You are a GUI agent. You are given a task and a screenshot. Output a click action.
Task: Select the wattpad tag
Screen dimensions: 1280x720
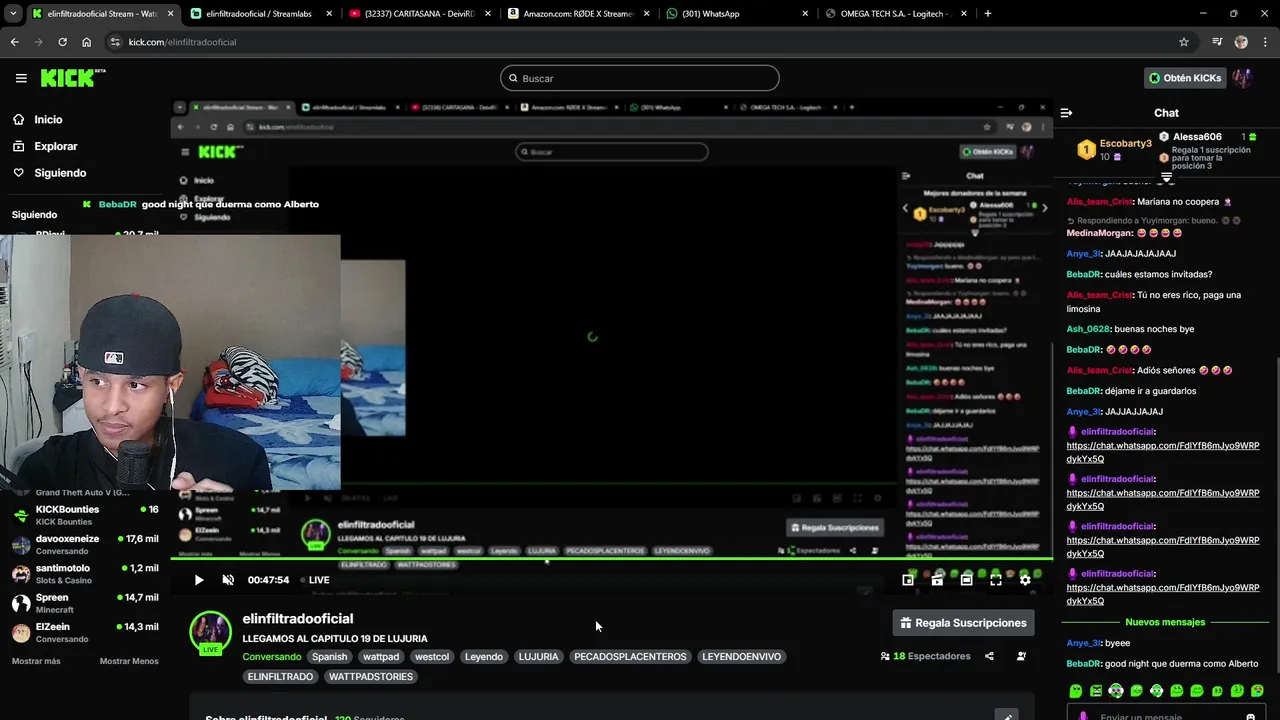tap(381, 657)
